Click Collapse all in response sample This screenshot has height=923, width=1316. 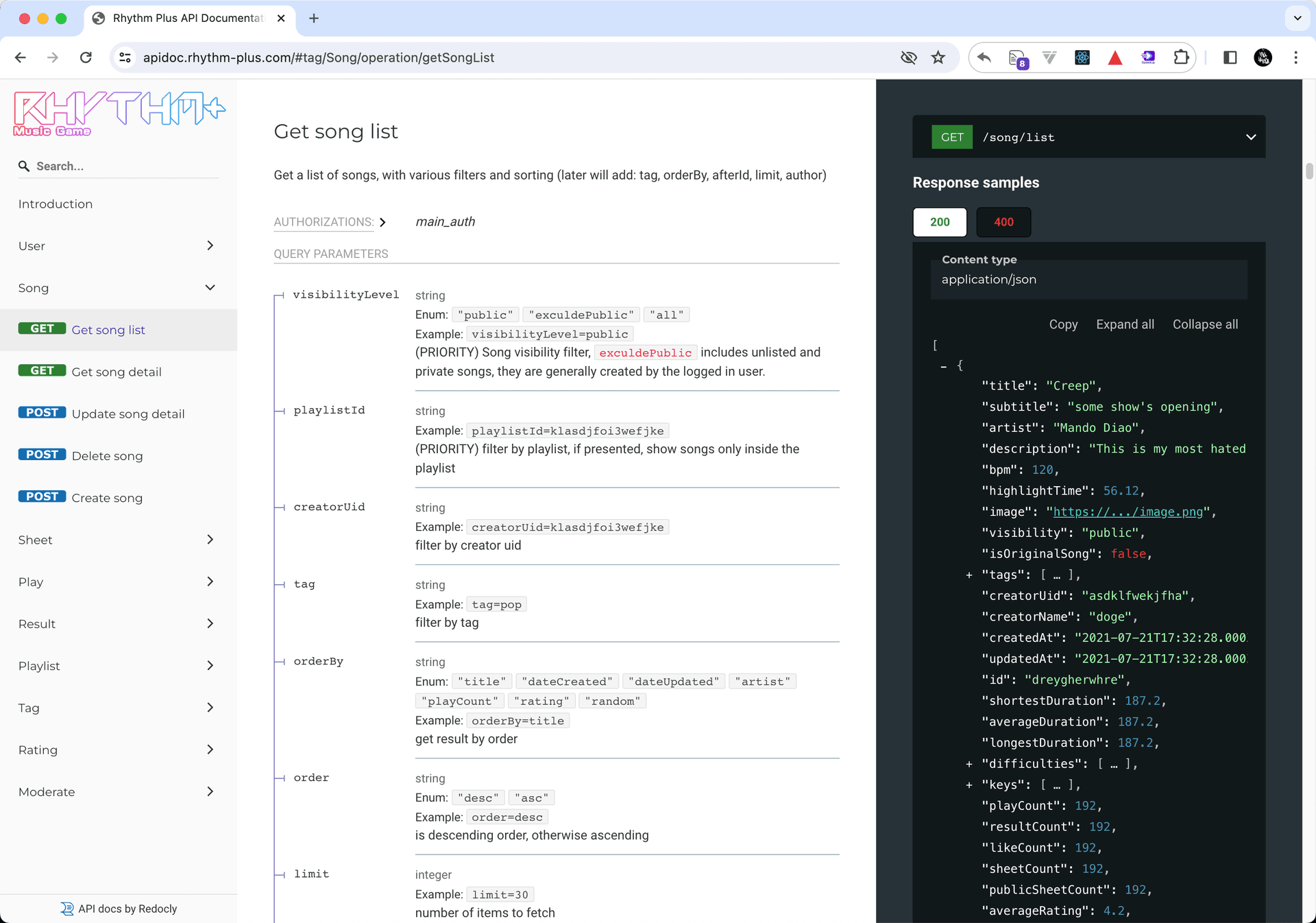point(1205,324)
